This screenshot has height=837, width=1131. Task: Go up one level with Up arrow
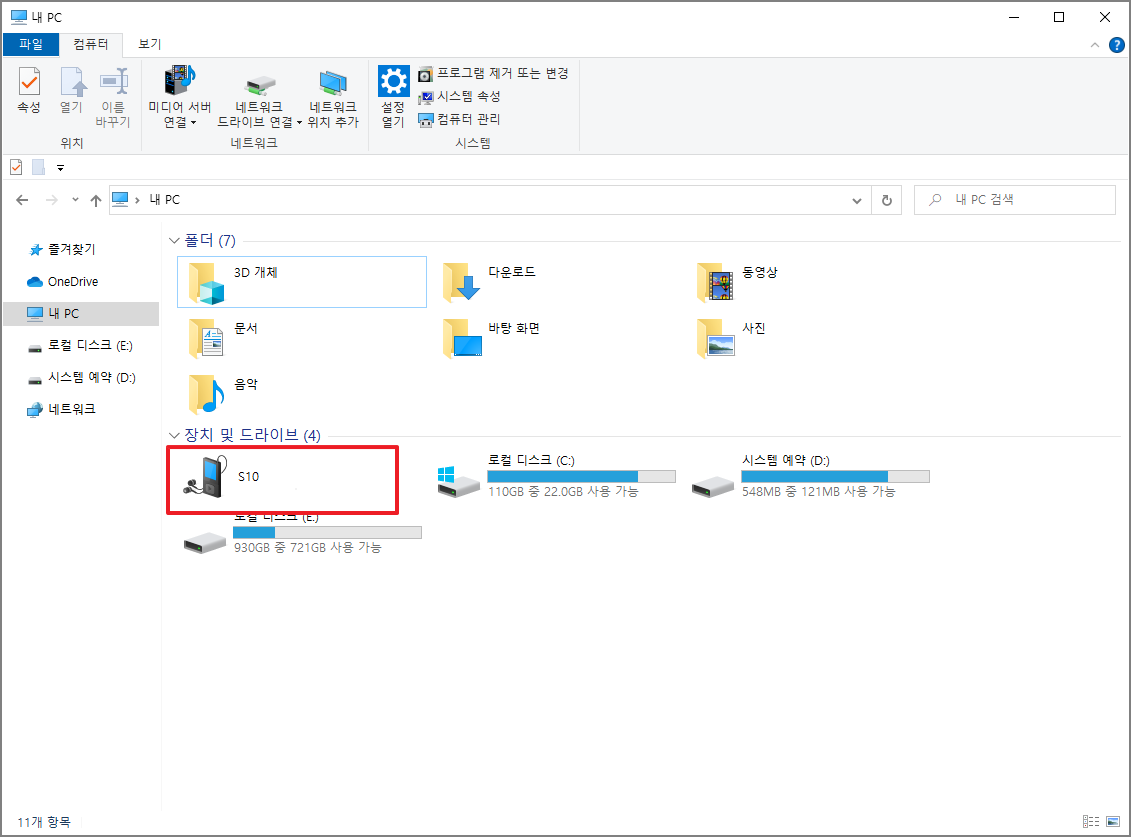(x=96, y=200)
